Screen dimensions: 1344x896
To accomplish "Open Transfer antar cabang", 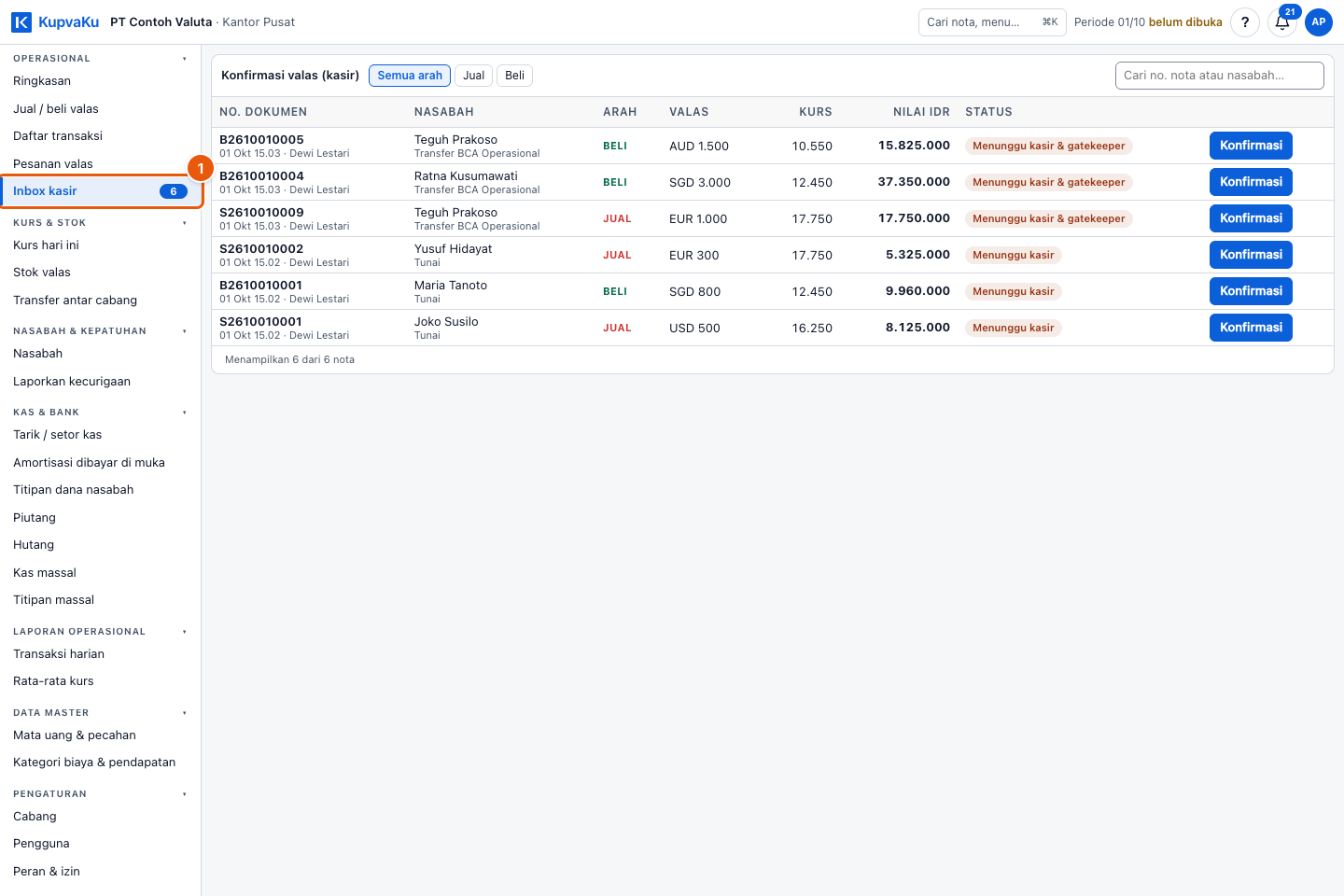I will [100, 301].
